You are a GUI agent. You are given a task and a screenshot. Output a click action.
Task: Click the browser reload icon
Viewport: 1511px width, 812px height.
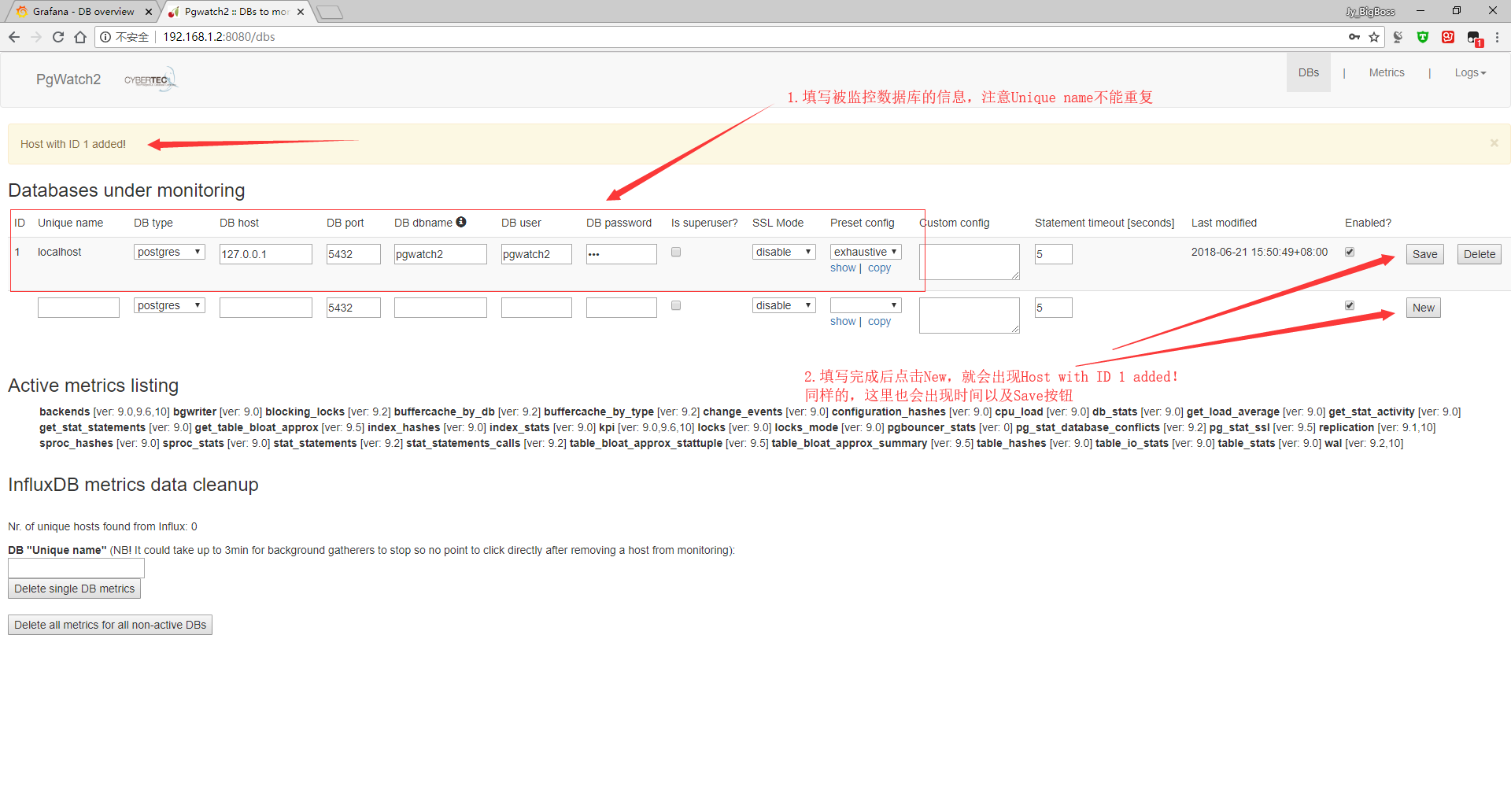point(57,36)
